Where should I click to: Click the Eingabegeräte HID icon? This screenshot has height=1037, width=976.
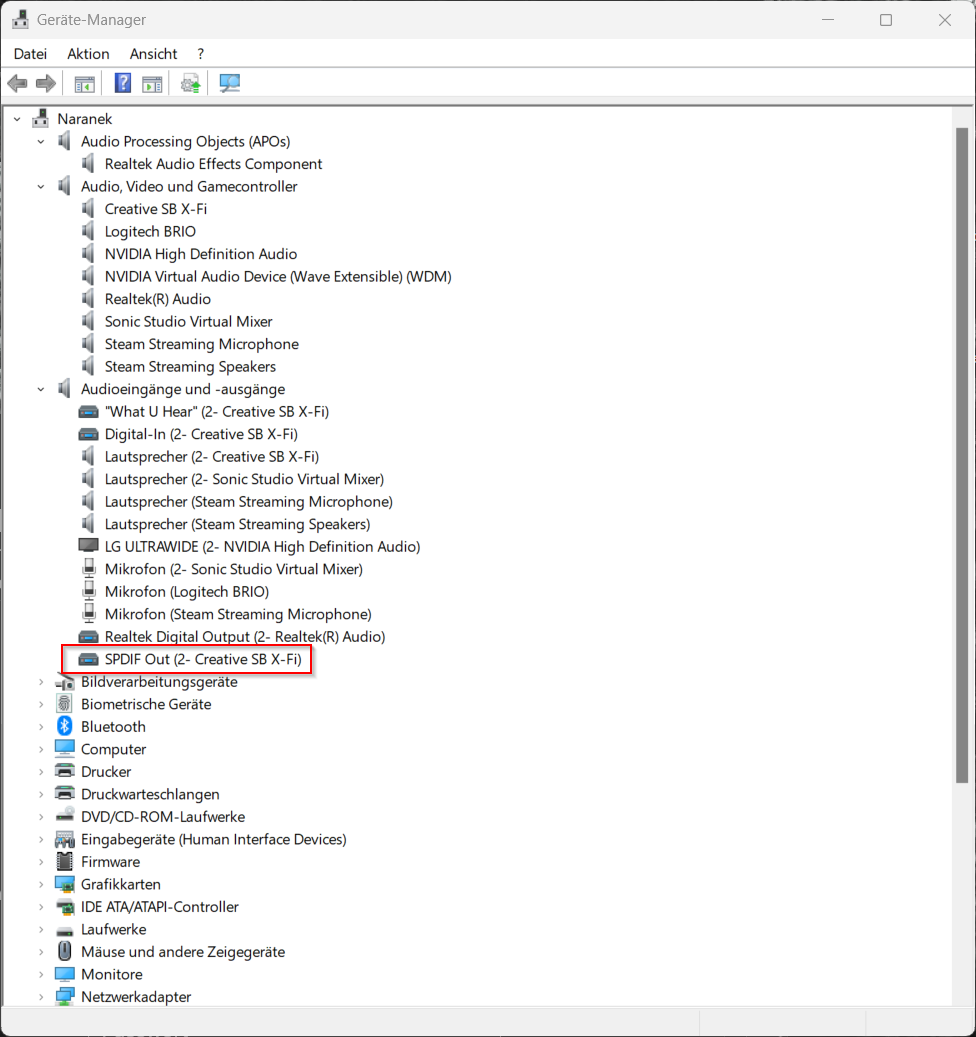click(x=65, y=839)
